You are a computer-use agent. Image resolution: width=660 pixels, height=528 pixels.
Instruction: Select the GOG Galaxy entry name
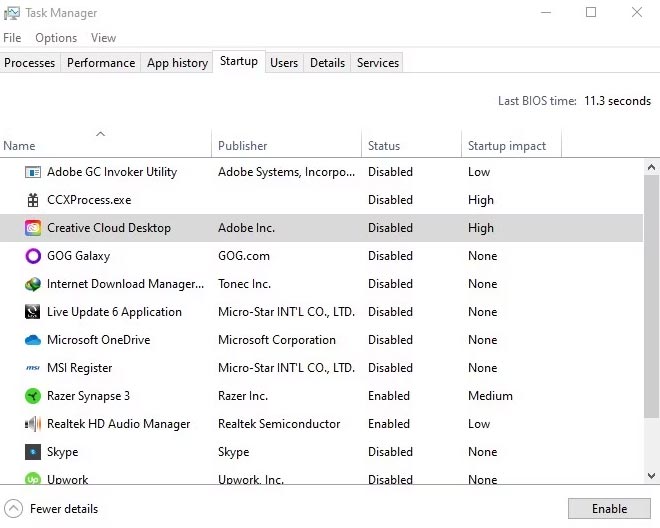78,256
